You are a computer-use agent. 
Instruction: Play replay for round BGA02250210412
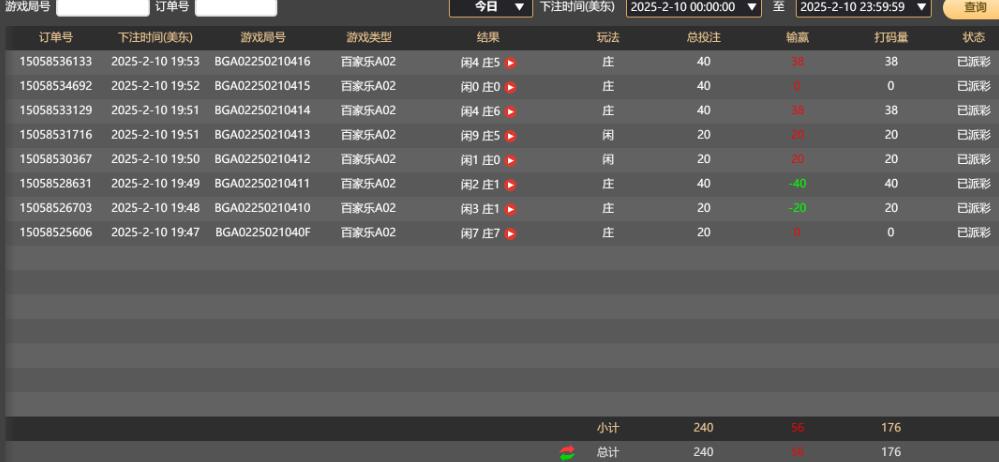click(510, 161)
